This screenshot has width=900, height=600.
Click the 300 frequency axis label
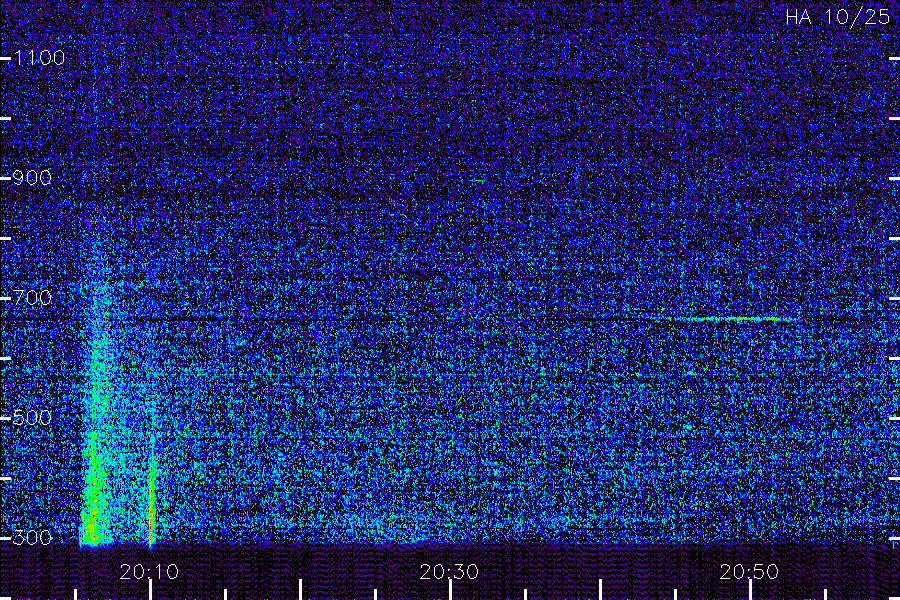tap(32, 537)
